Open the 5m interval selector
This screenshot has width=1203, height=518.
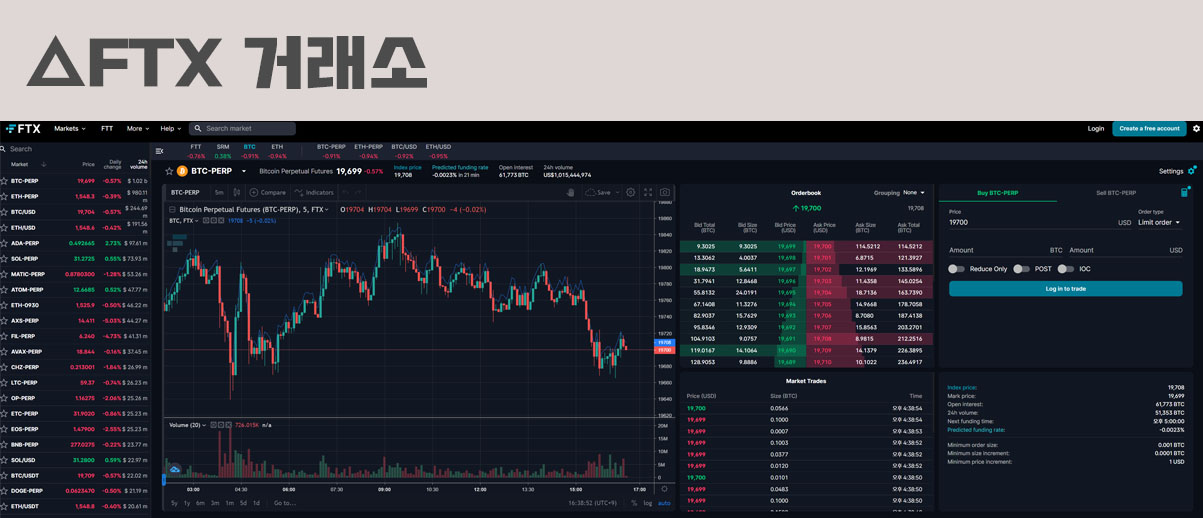click(x=219, y=192)
